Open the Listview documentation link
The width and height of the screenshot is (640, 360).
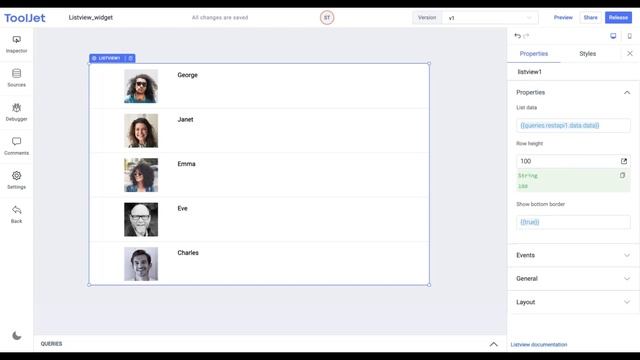(x=539, y=344)
